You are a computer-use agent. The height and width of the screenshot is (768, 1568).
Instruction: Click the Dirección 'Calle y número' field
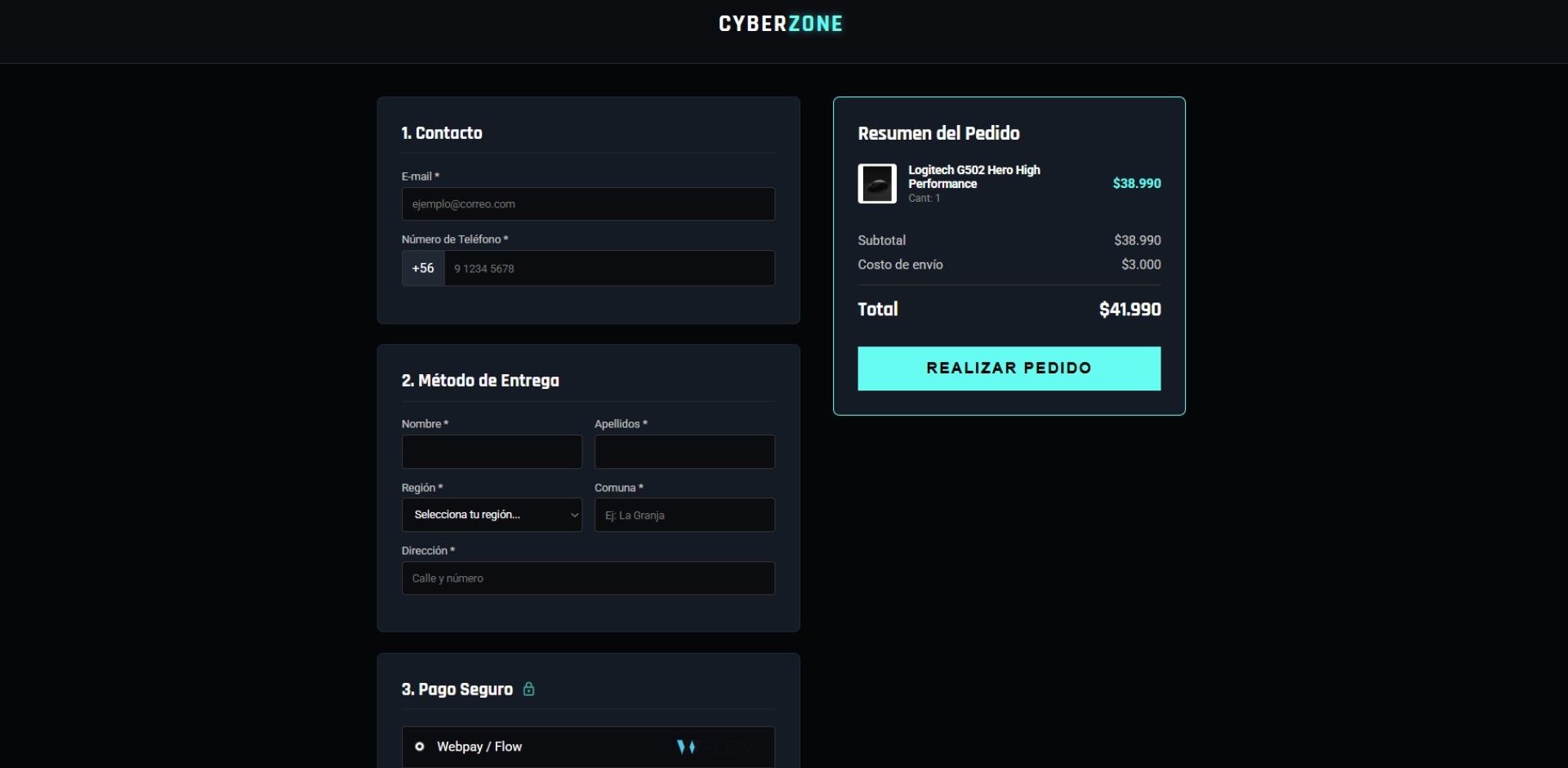coord(587,578)
